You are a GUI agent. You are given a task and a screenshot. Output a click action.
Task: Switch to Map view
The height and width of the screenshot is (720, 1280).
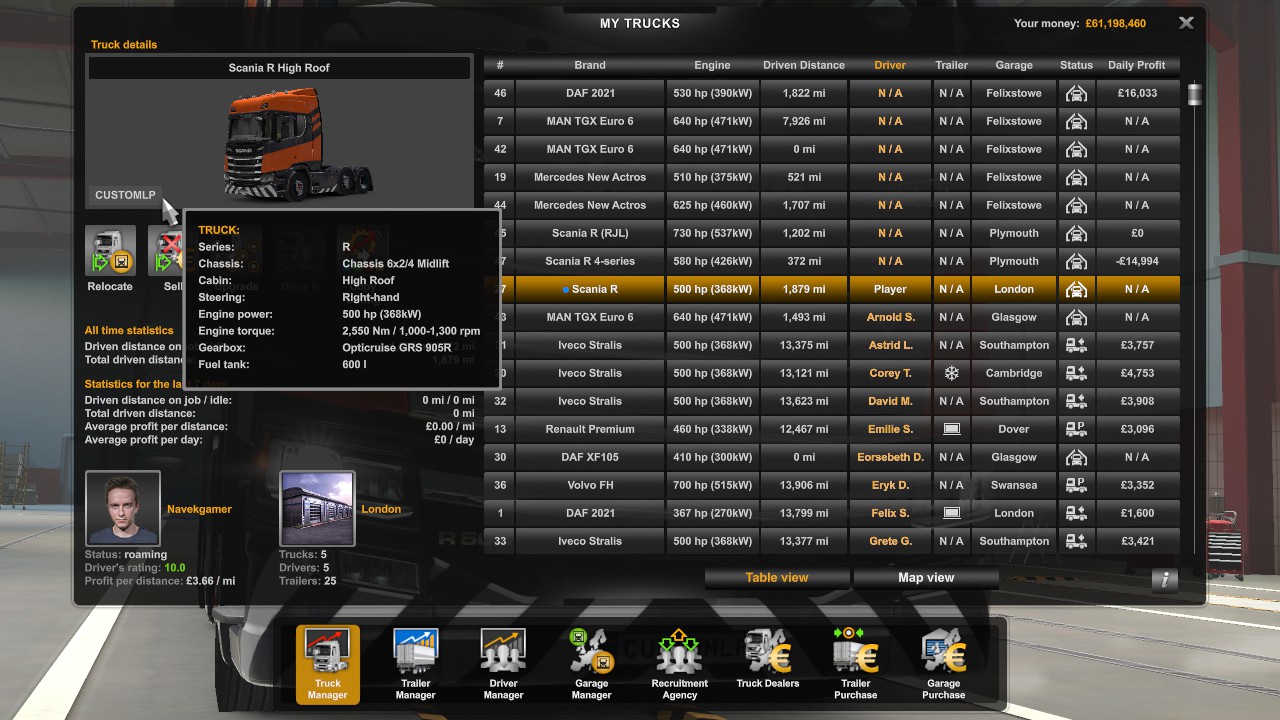[926, 578]
